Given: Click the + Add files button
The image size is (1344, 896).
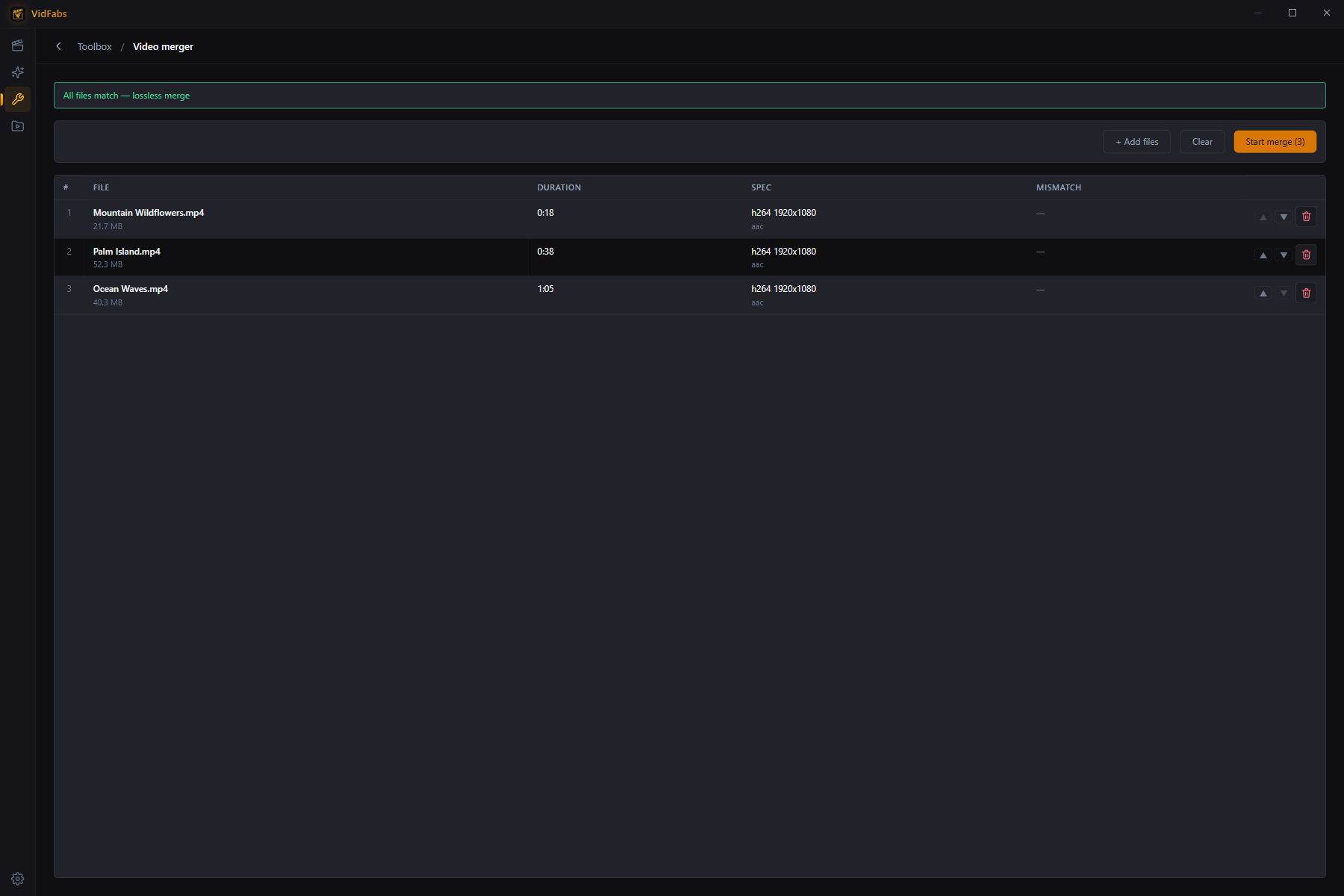Looking at the screenshot, I should pos(1136,142).
